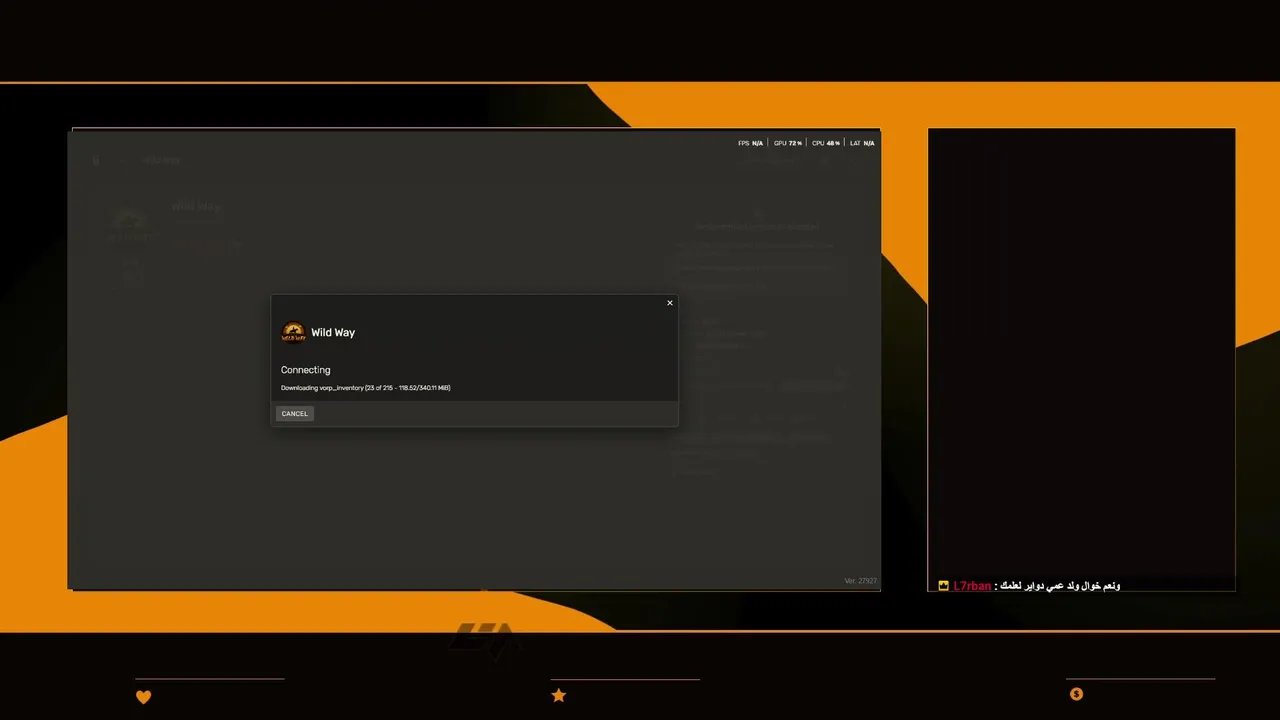Click the LAT N/A overlay readout
Image resolution: width=1280 pixels, height=720 pixels.
(862, 143)
